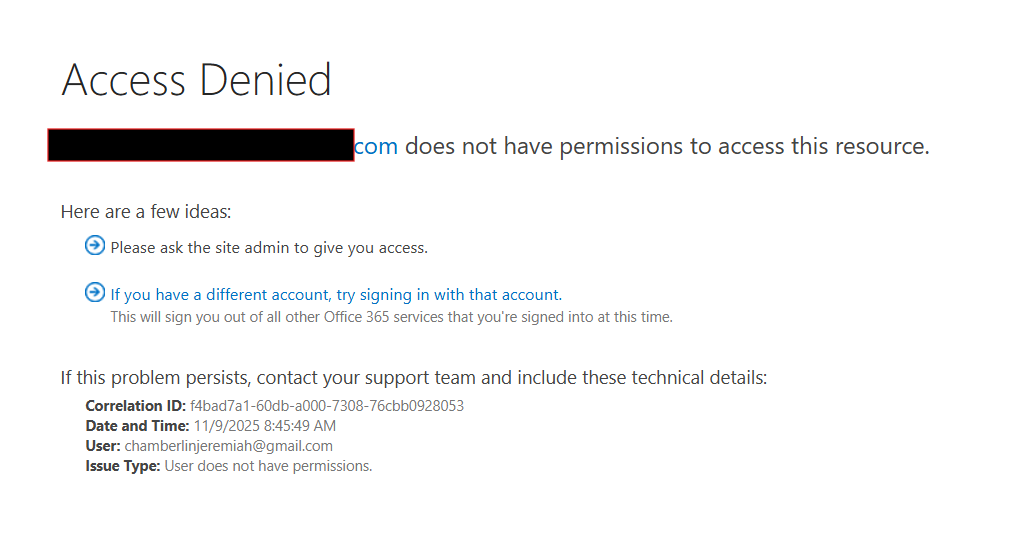Click the "User does not have permissions." text
The width and height of the screenshot is (1022, 548).
(268, 466)
